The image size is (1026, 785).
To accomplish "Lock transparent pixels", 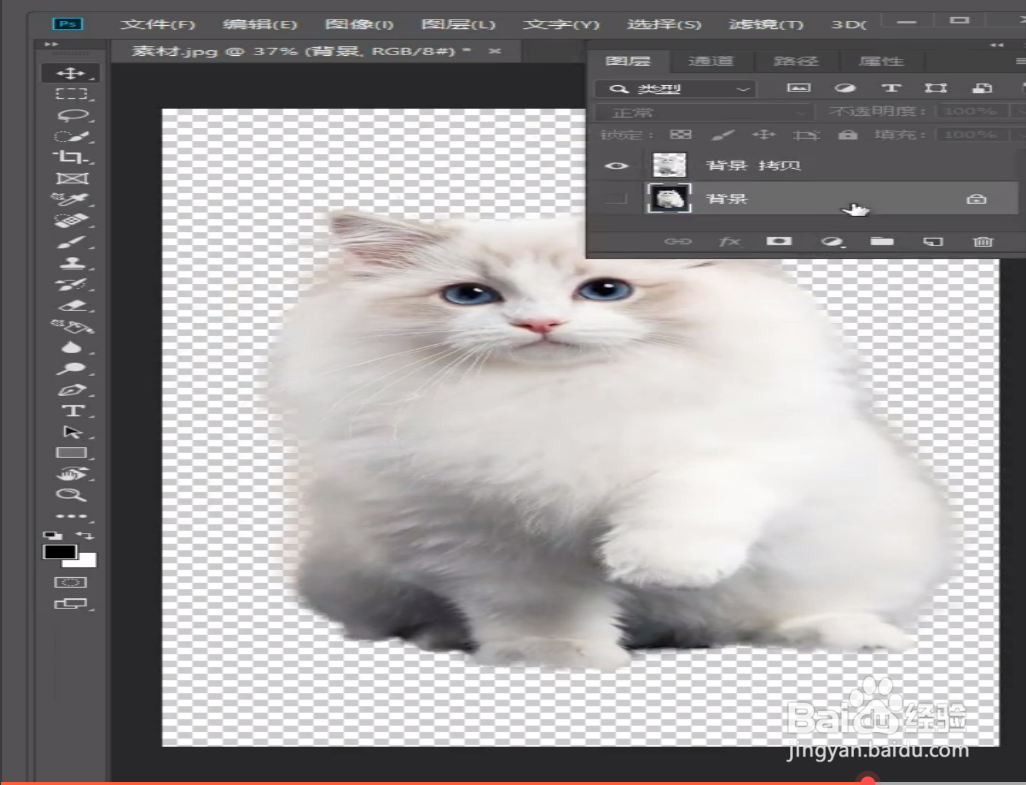I will 681,134.
